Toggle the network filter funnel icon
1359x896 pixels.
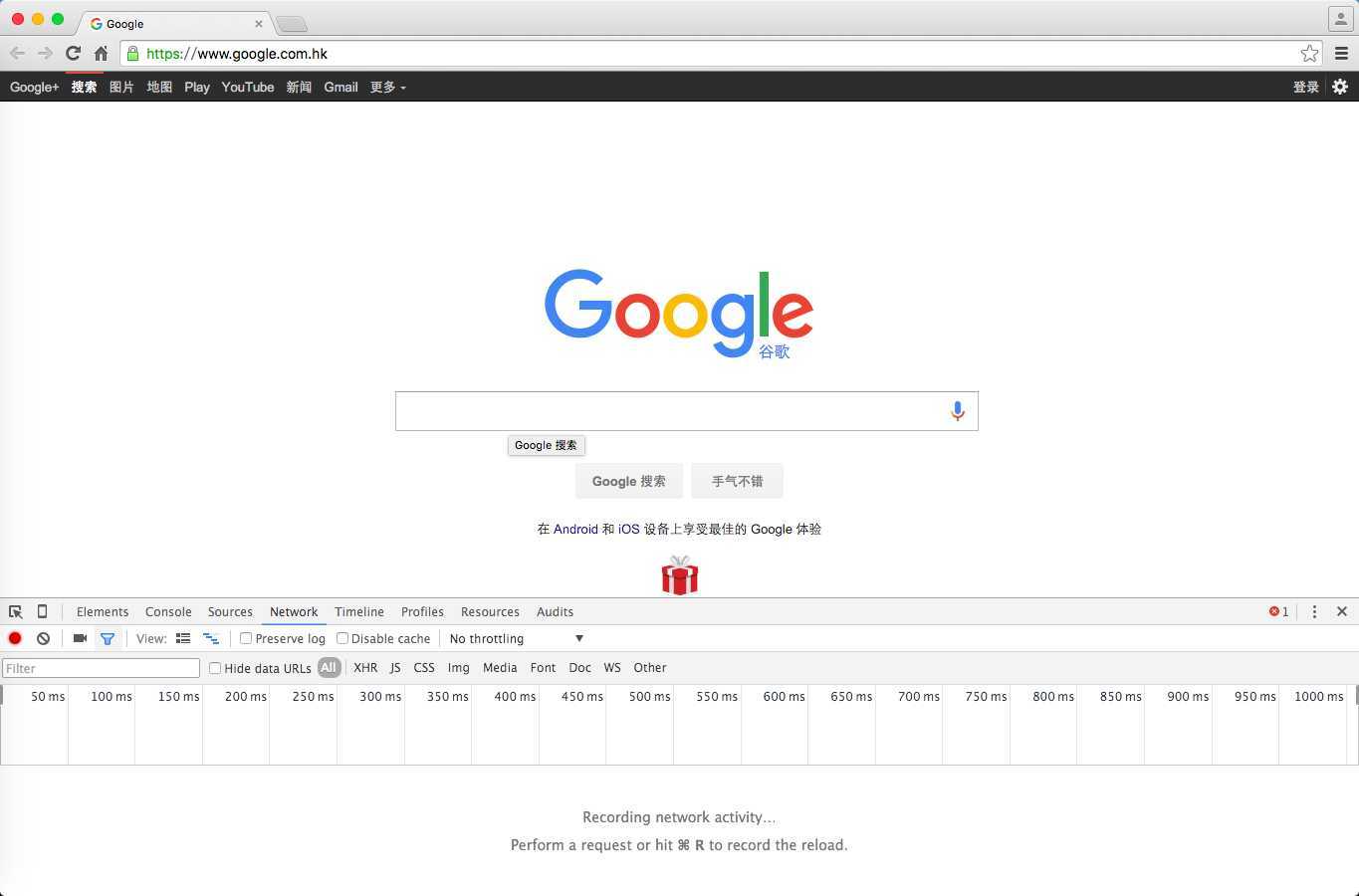(108, 638)
